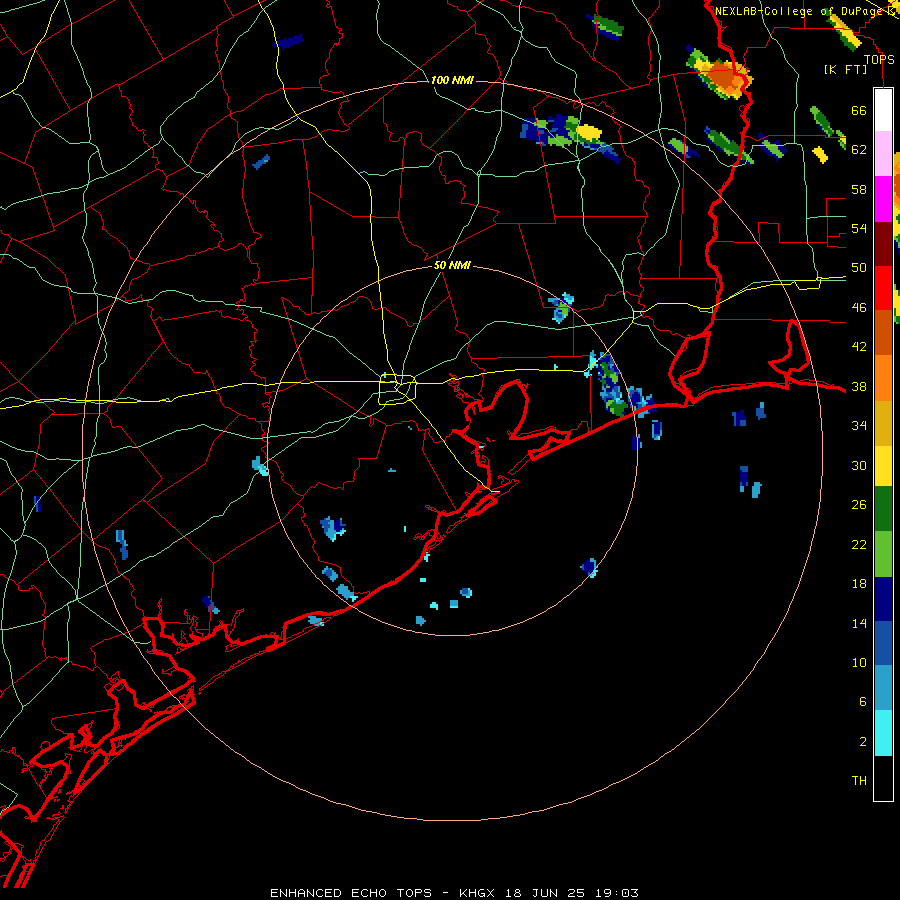Click the [K FT] units label
Viewport: 900px width, 900px height.
click(845, 69)
